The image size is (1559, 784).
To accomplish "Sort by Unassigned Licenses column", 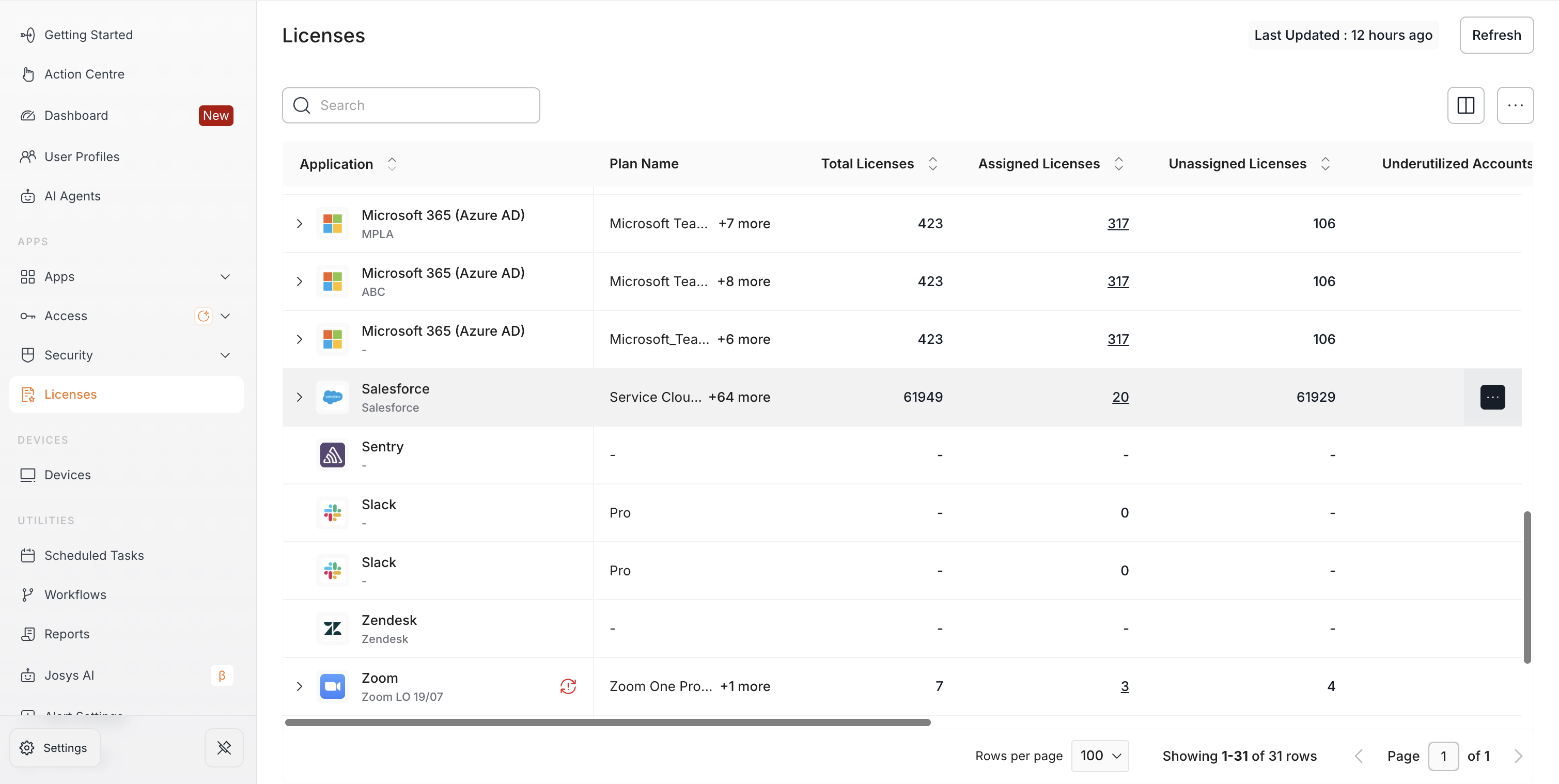I will click(1325, 164).
